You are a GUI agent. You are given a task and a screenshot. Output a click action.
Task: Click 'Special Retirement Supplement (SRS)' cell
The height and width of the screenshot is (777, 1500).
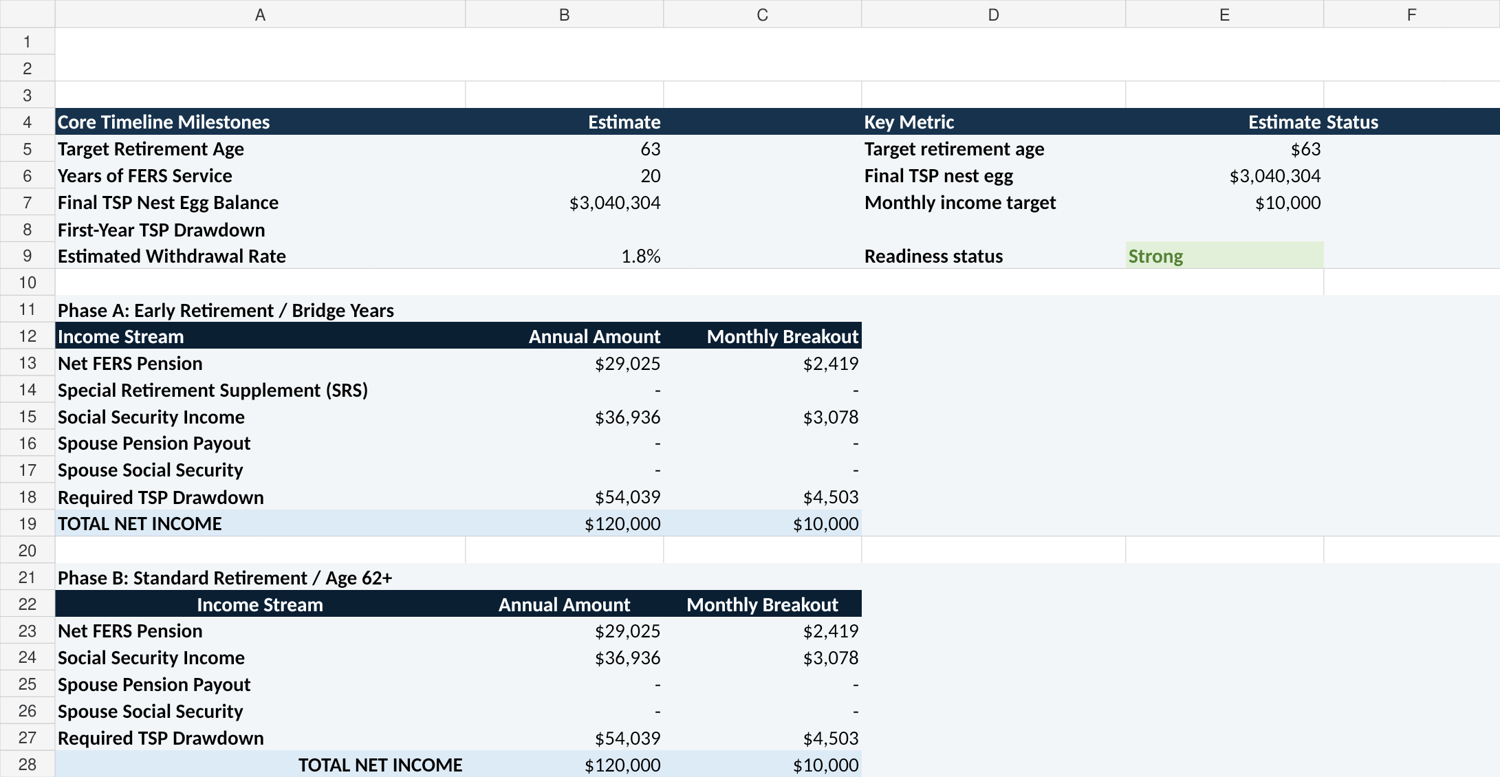point(260,390)
